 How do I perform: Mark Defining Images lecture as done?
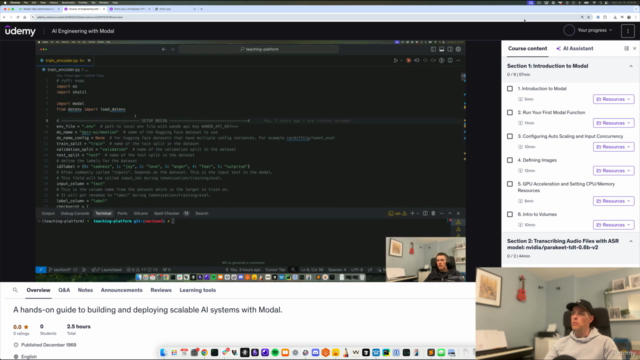(510, 160)
